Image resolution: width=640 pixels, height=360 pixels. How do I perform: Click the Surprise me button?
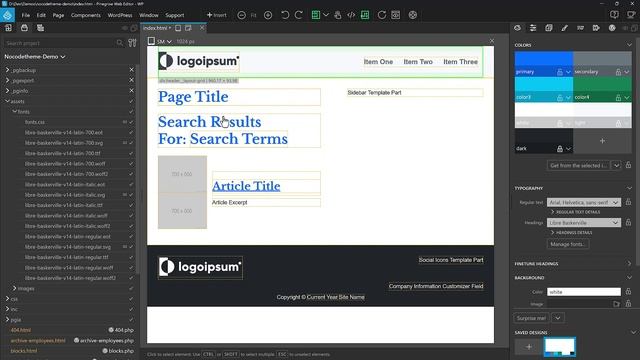click(x=531, y=318)
